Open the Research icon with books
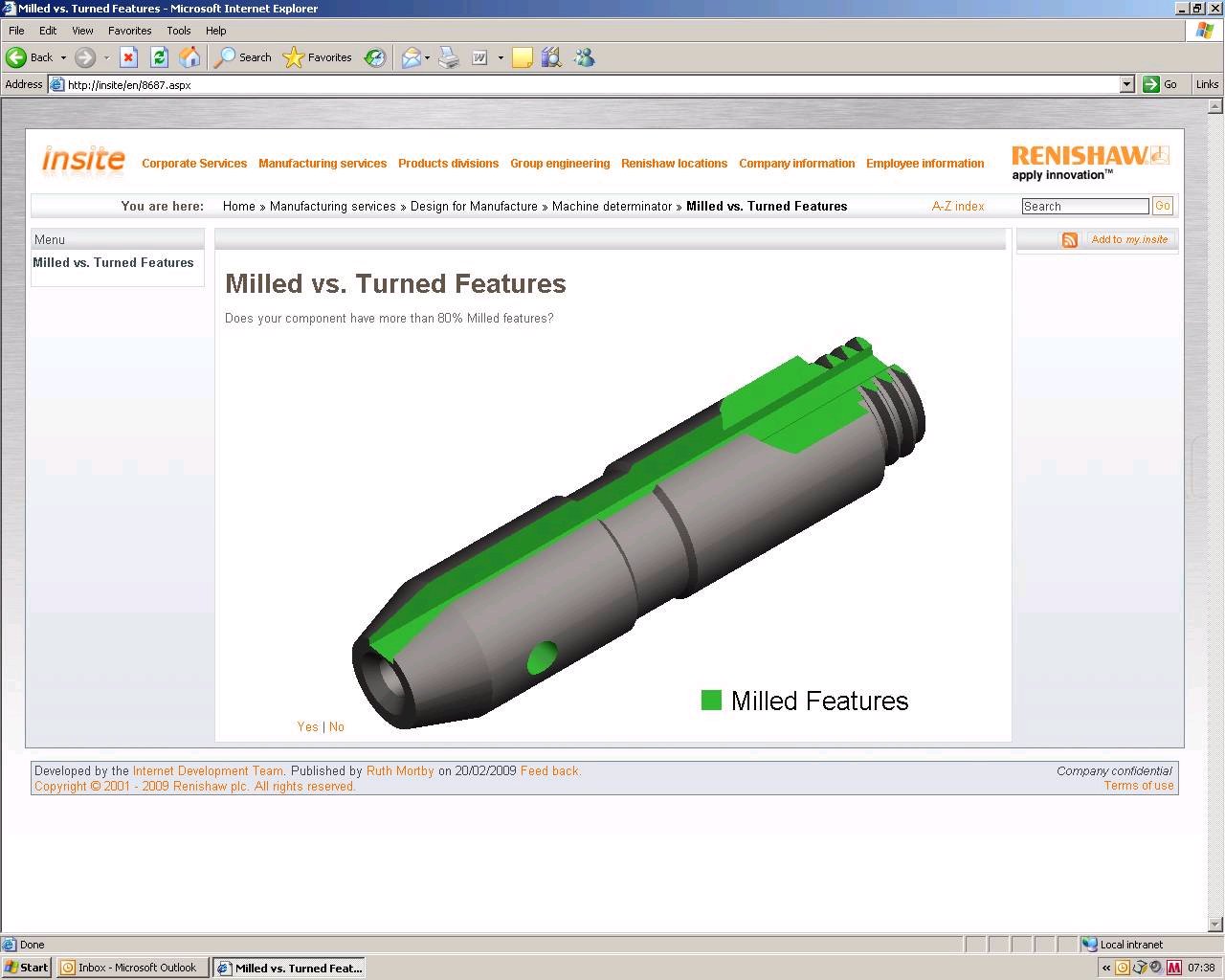The width and height of the screenshot is (1225, 980). (x=550, y=57)
